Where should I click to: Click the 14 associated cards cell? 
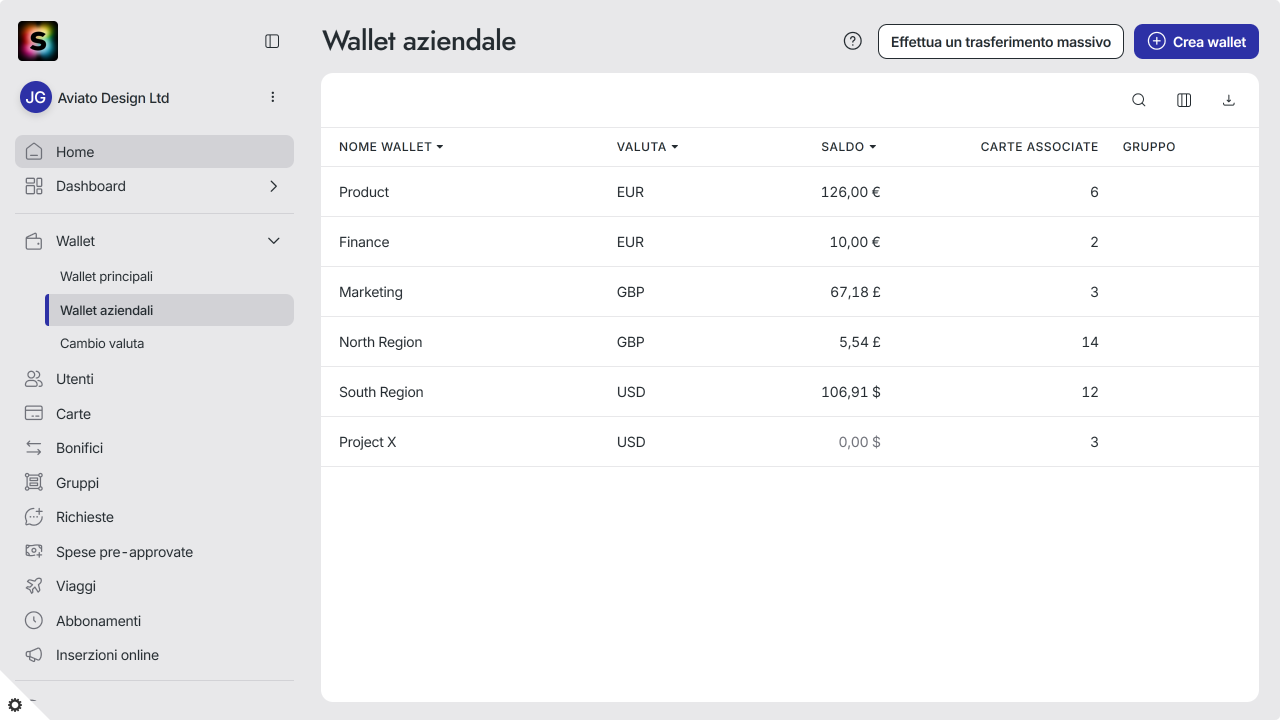coord(1090,342)
